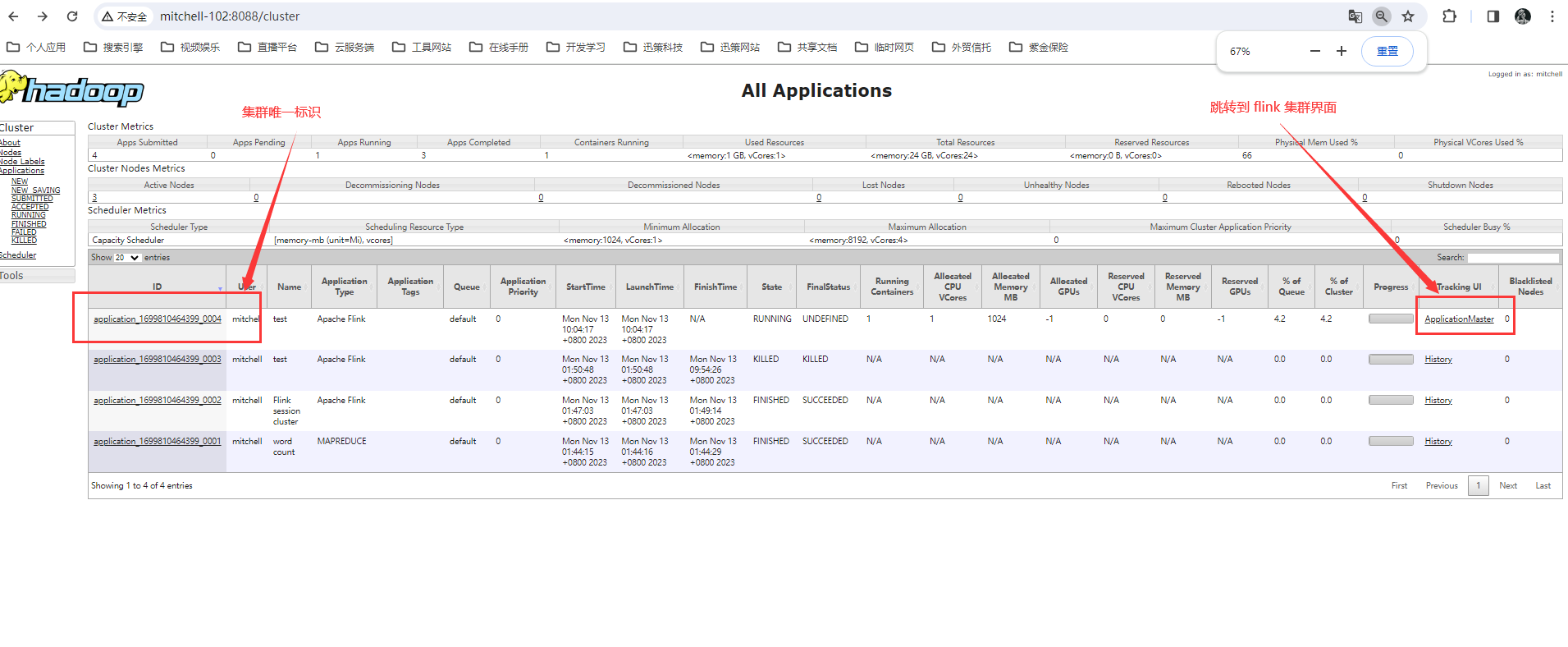Open the 个人应用 bookmark folder
Screen dimensions: 1568x647
point(36,47)
